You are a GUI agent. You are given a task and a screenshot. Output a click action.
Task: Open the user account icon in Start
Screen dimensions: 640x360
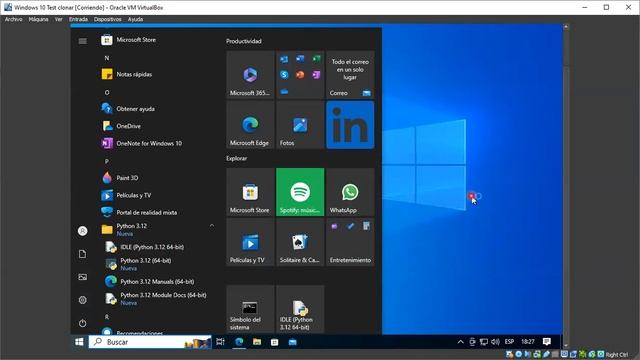click(82, 231)
